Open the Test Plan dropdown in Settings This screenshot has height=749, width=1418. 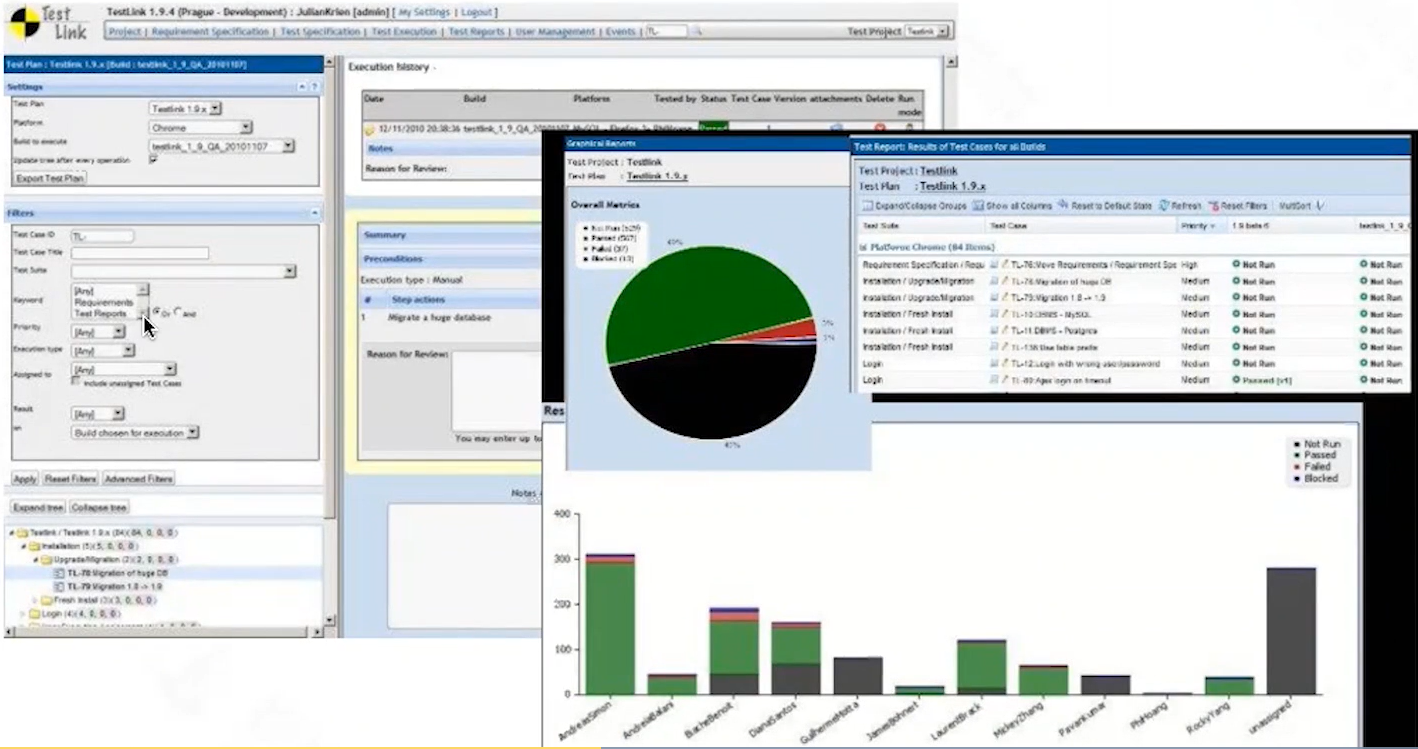[185, 108]
